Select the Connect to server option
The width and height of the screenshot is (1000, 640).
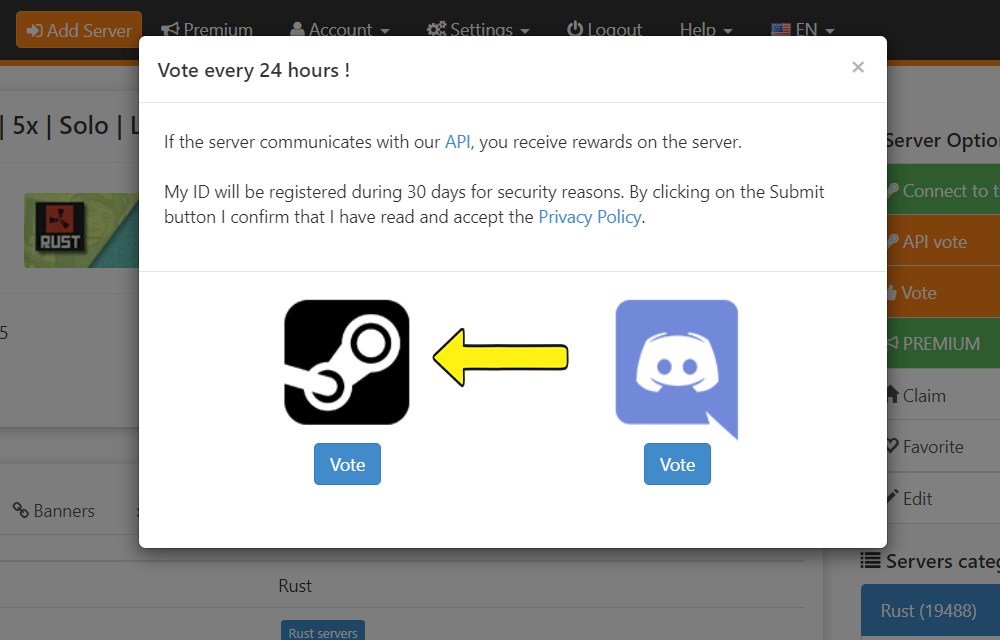[x=943, y=190]
